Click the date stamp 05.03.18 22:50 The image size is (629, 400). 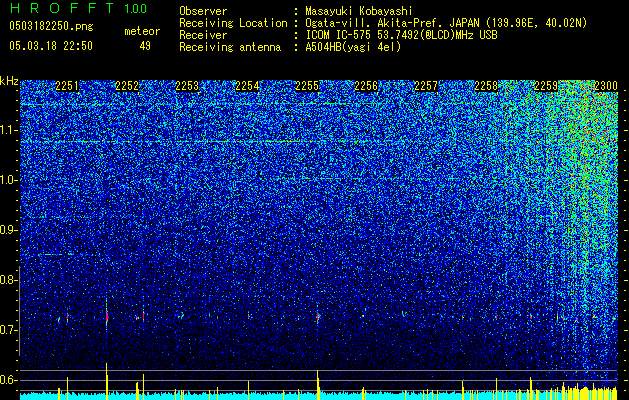pos(51,46)
